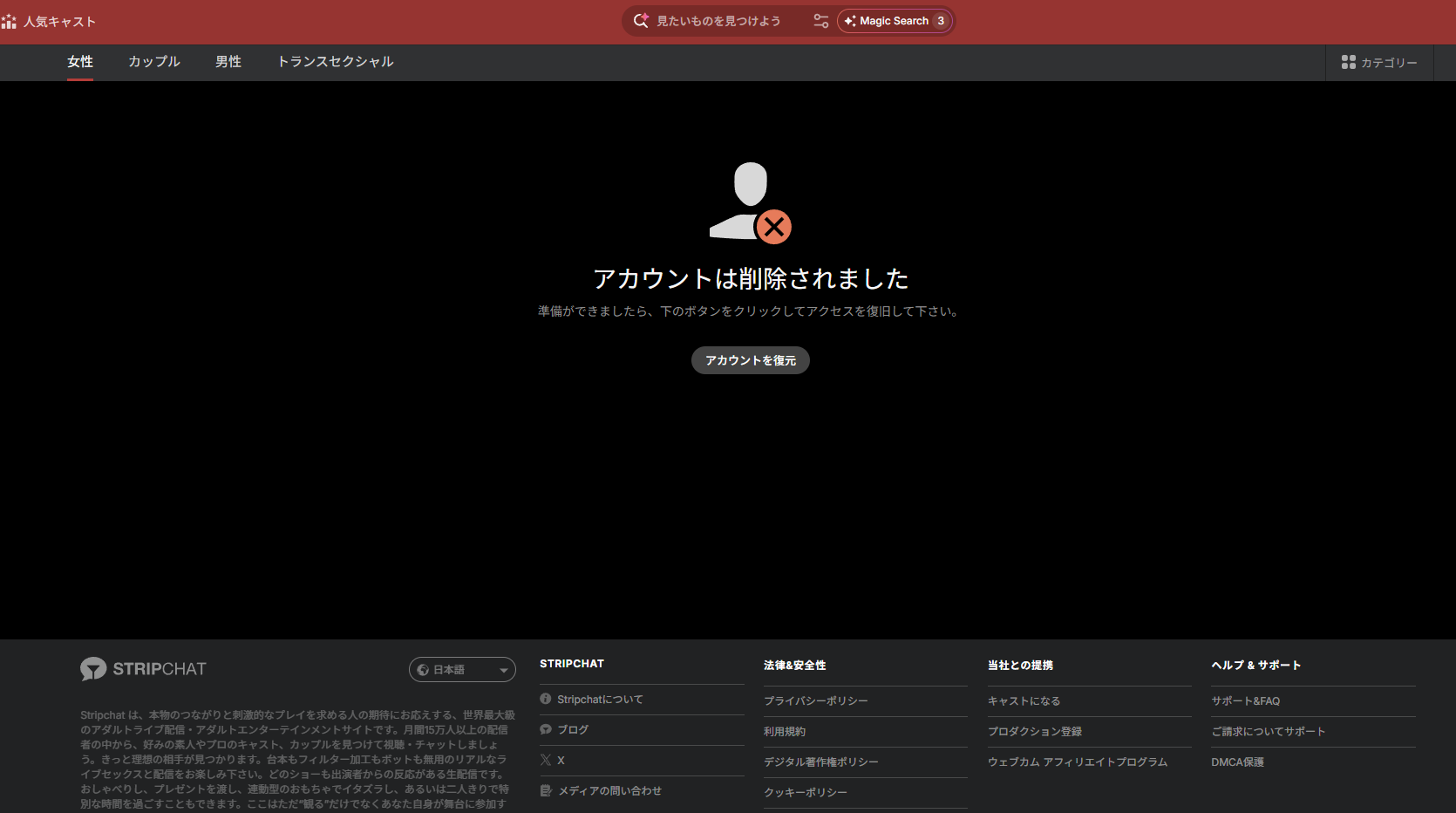Viewport: 1456px width, 813px height.
Task: Click the info icon beside Stripchatについて
Action: tap(546, 699)
